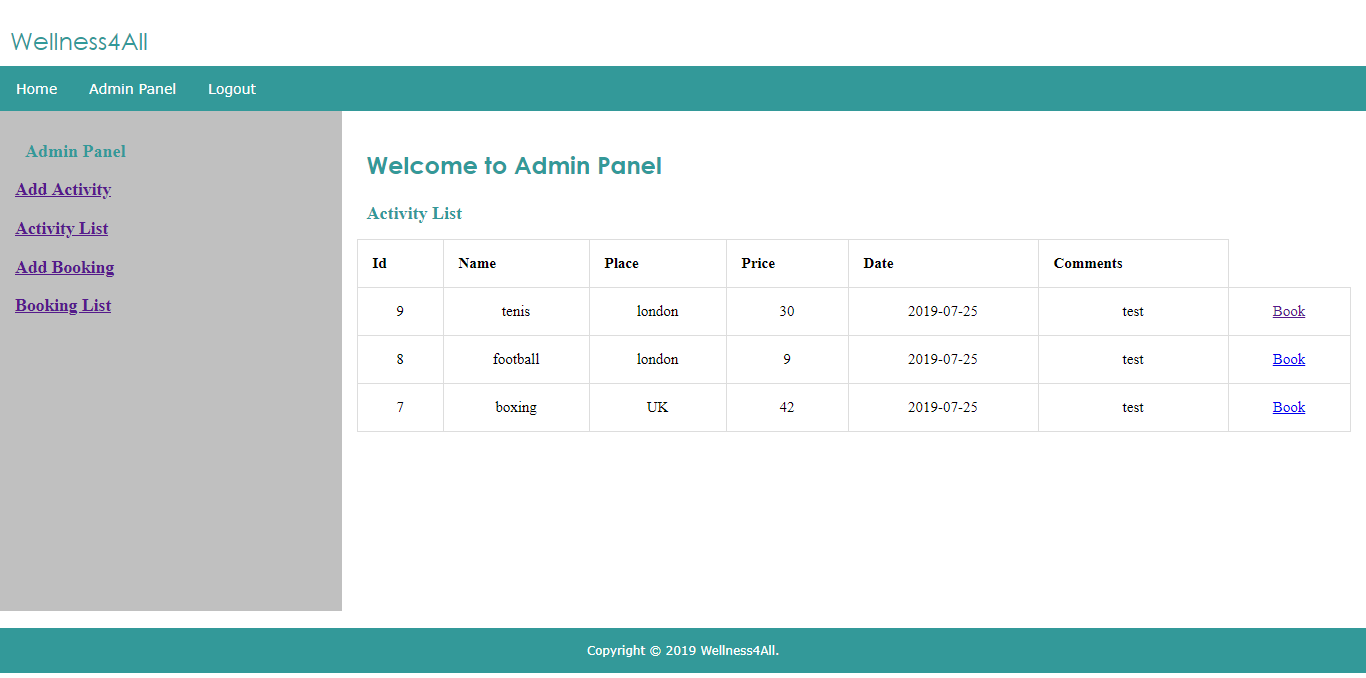
Task: Open the Add Booking sidebar link
Action: tap(65, 268)
